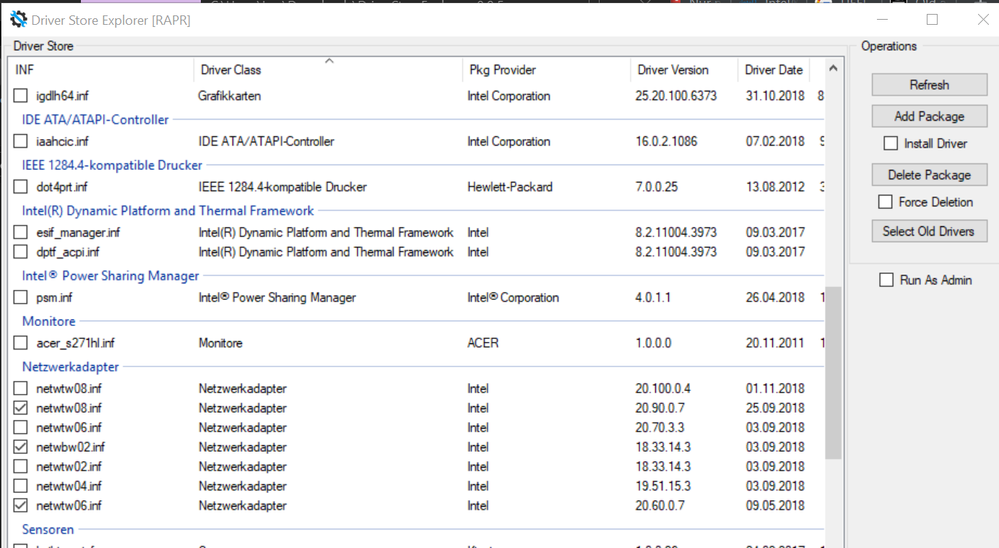The image size is (999, 548).
Task: Click the Driver Store Explorer app icon
Action: 18,19
